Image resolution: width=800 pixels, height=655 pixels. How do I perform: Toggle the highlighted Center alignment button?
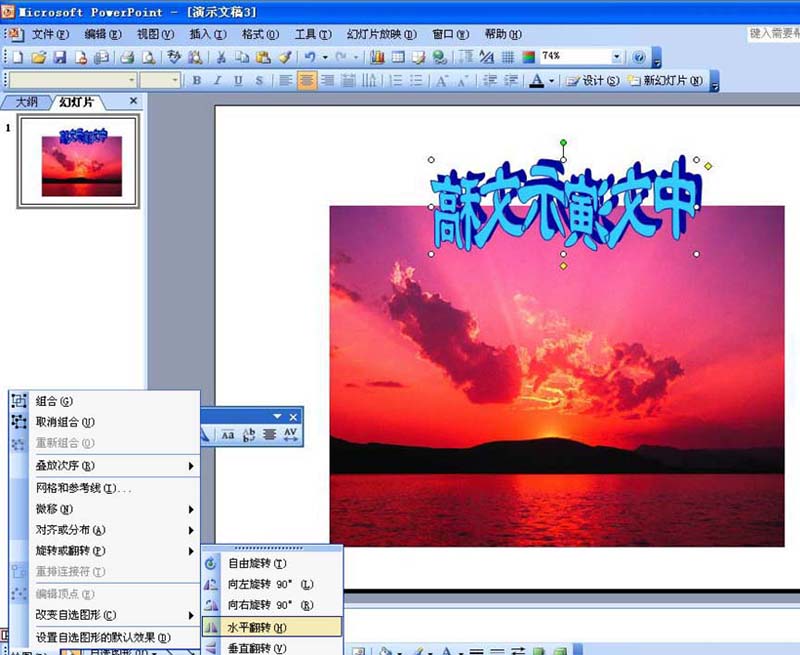[307, 81]
